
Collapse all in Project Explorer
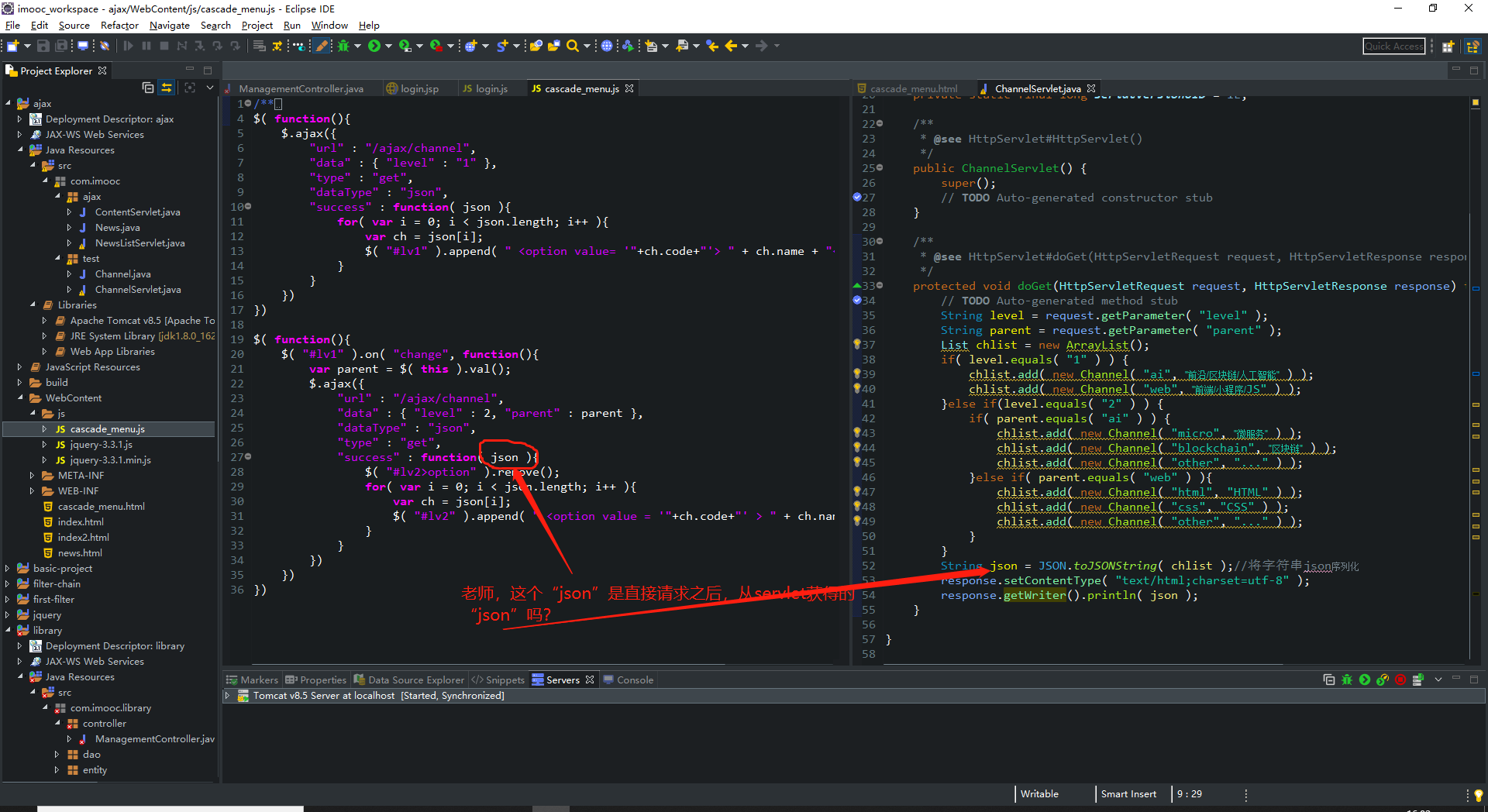click(148, 88)
